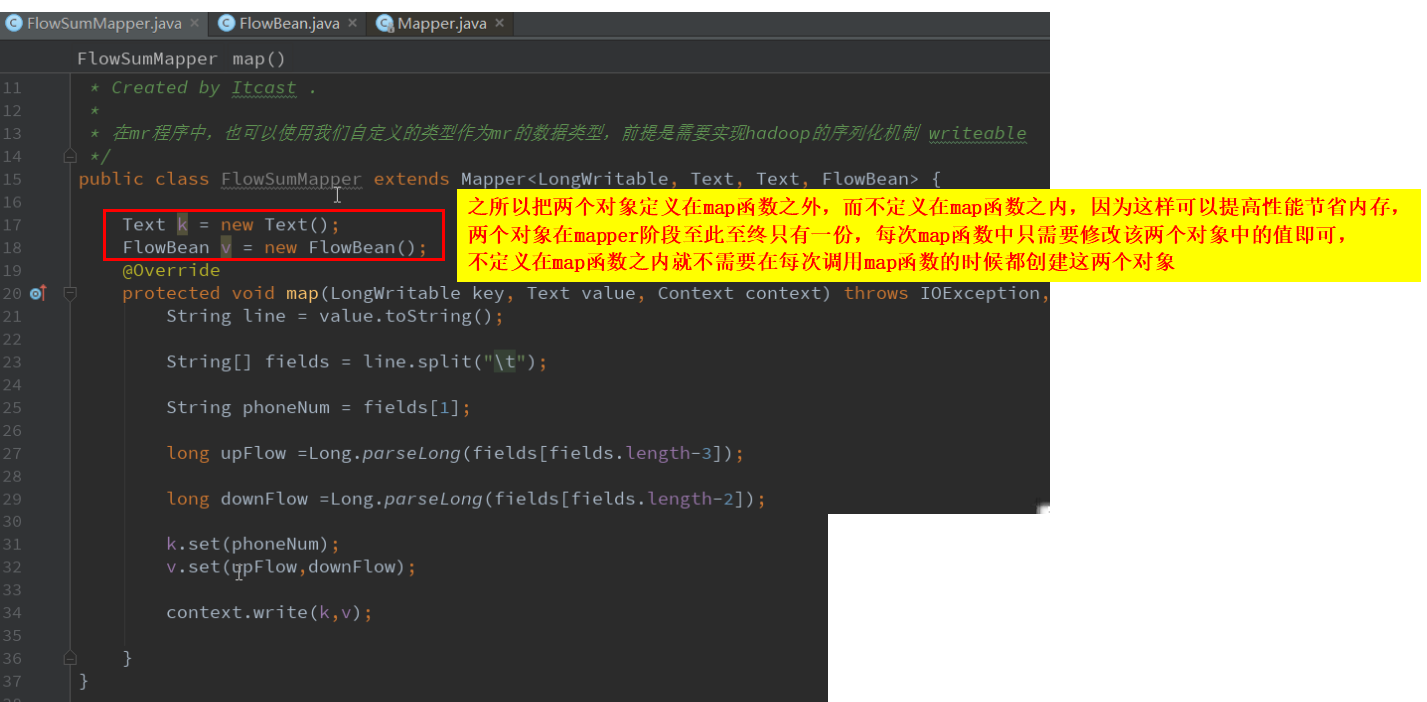Image resolution: width=1427 pixels, height=702 pixels.
Task: Click 'value.toString()' on line 21
Action: click(x=406, y=316)
